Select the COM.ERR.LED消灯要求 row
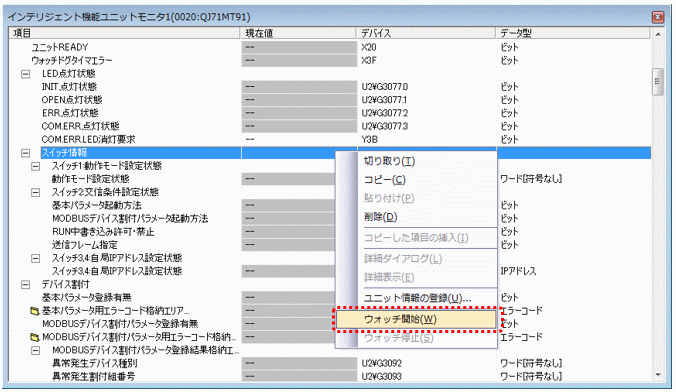Viewport: 676px width, 392px height. (88, 140)
